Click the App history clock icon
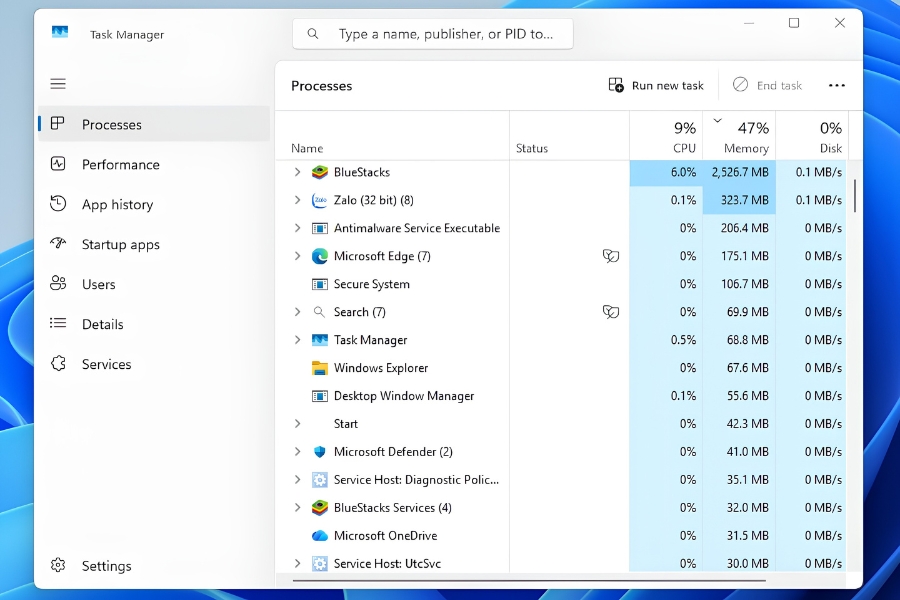This screenshot has height=600, width=900. point(58,203)
